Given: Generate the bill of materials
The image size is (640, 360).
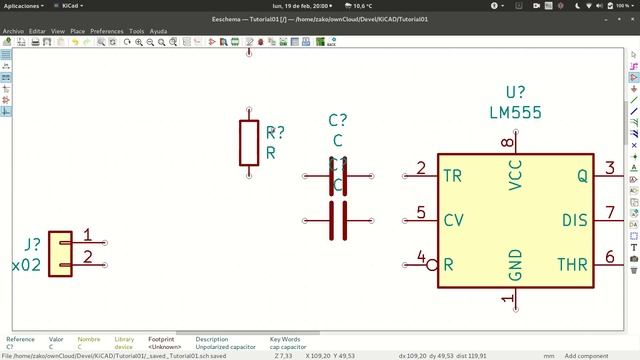Looking at the screenshot, I should pos(306,42).
